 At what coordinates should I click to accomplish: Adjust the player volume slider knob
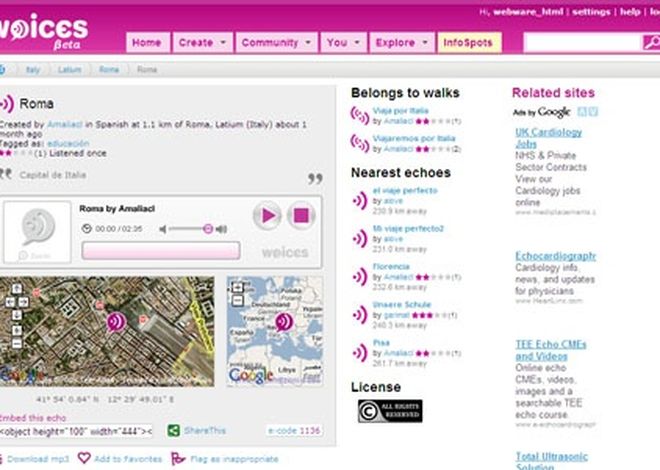coord(208,228)
